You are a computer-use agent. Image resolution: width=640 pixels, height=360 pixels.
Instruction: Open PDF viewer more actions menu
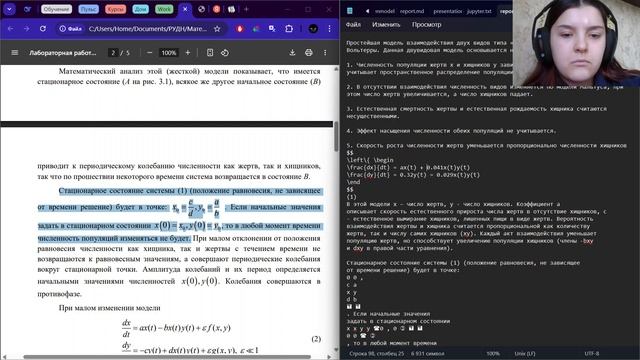(x=325, y=53)
